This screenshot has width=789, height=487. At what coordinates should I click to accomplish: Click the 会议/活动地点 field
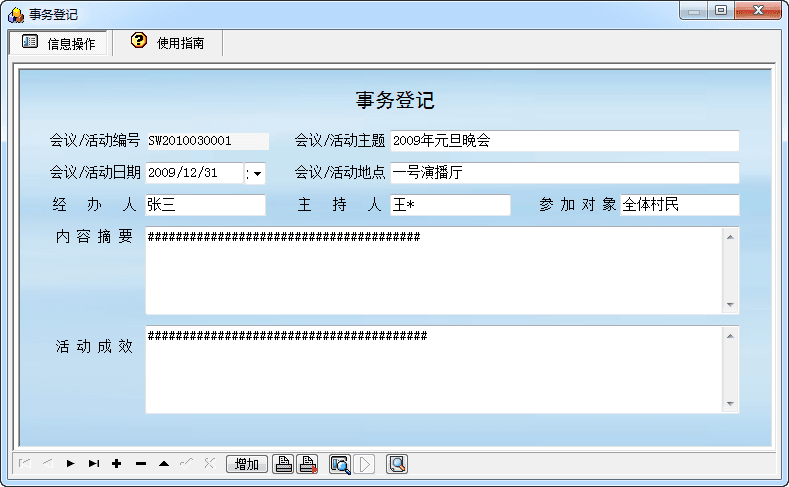(x=564, y=173)
